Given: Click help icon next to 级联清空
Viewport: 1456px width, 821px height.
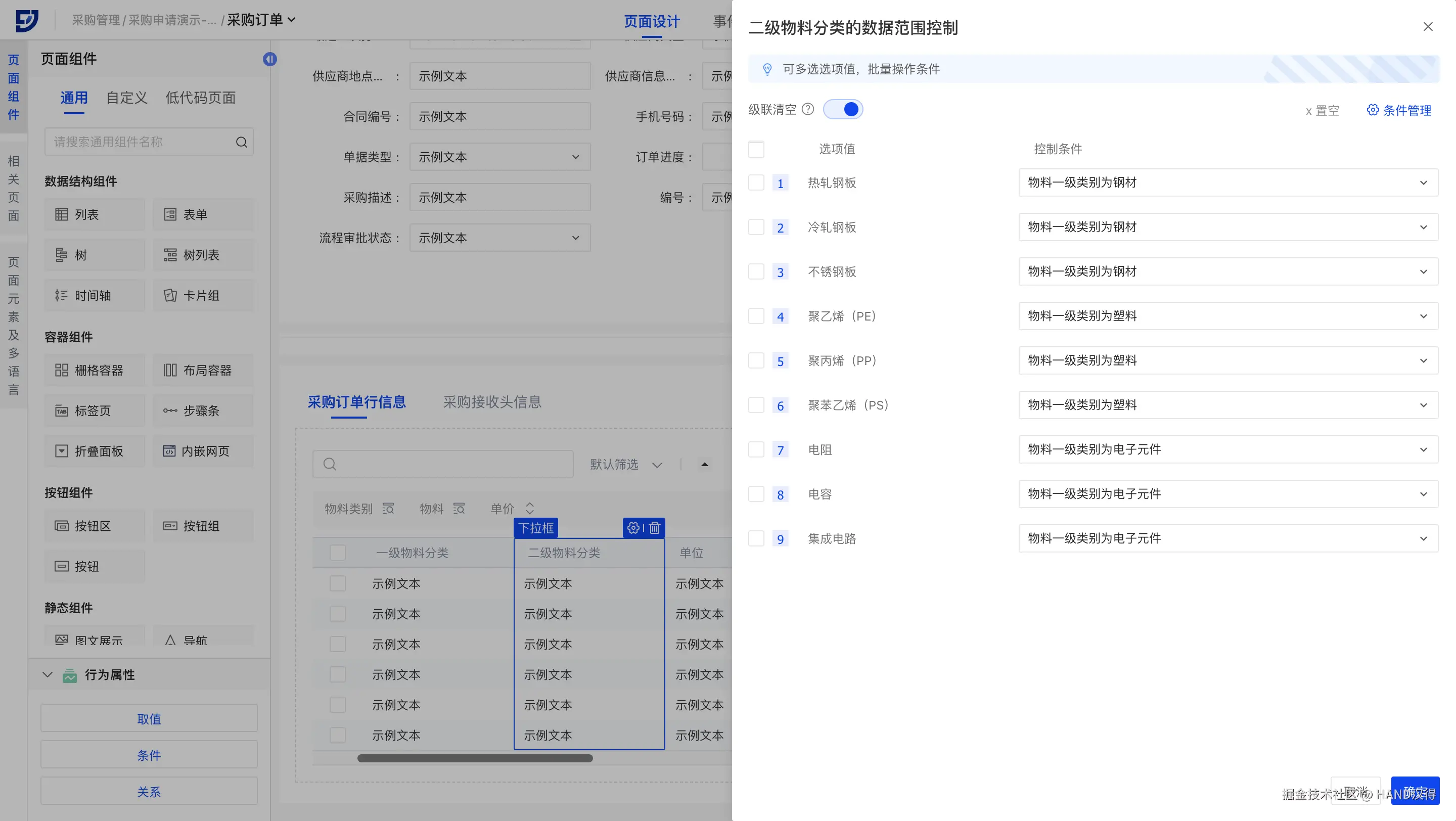Looking at the screenshot, I should (808, 109).
